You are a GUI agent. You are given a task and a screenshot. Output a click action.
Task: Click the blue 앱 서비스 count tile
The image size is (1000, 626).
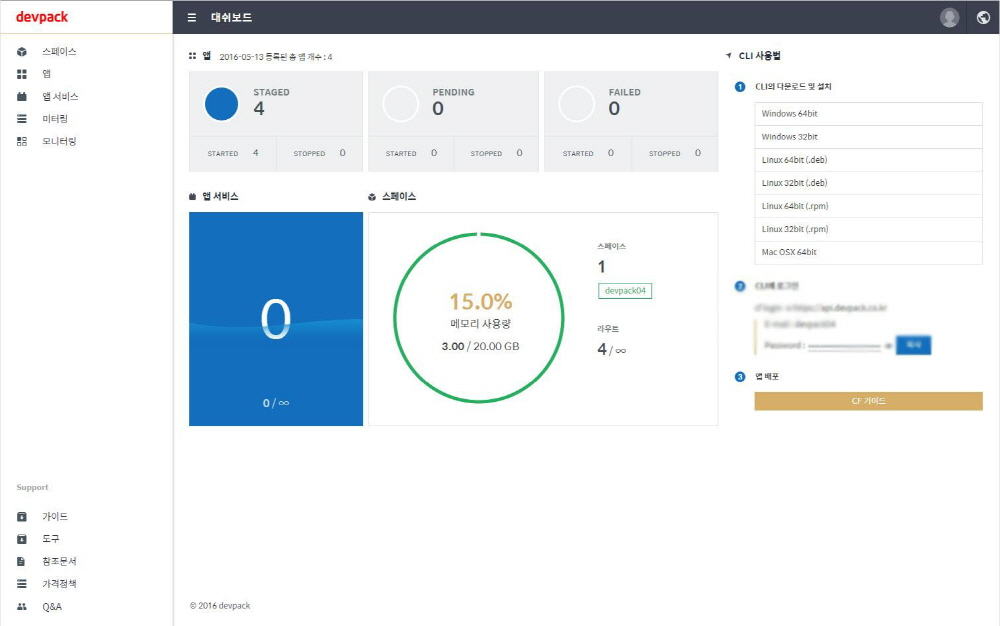coord(275,319)
